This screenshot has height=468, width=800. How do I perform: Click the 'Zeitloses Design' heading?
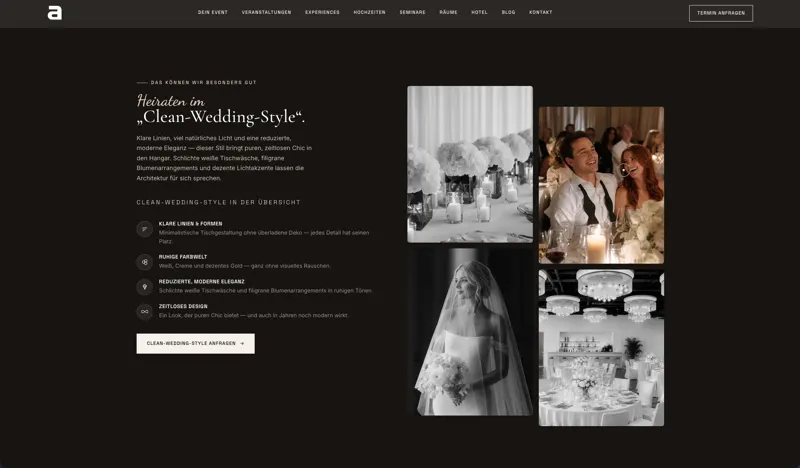click(183, 306)
